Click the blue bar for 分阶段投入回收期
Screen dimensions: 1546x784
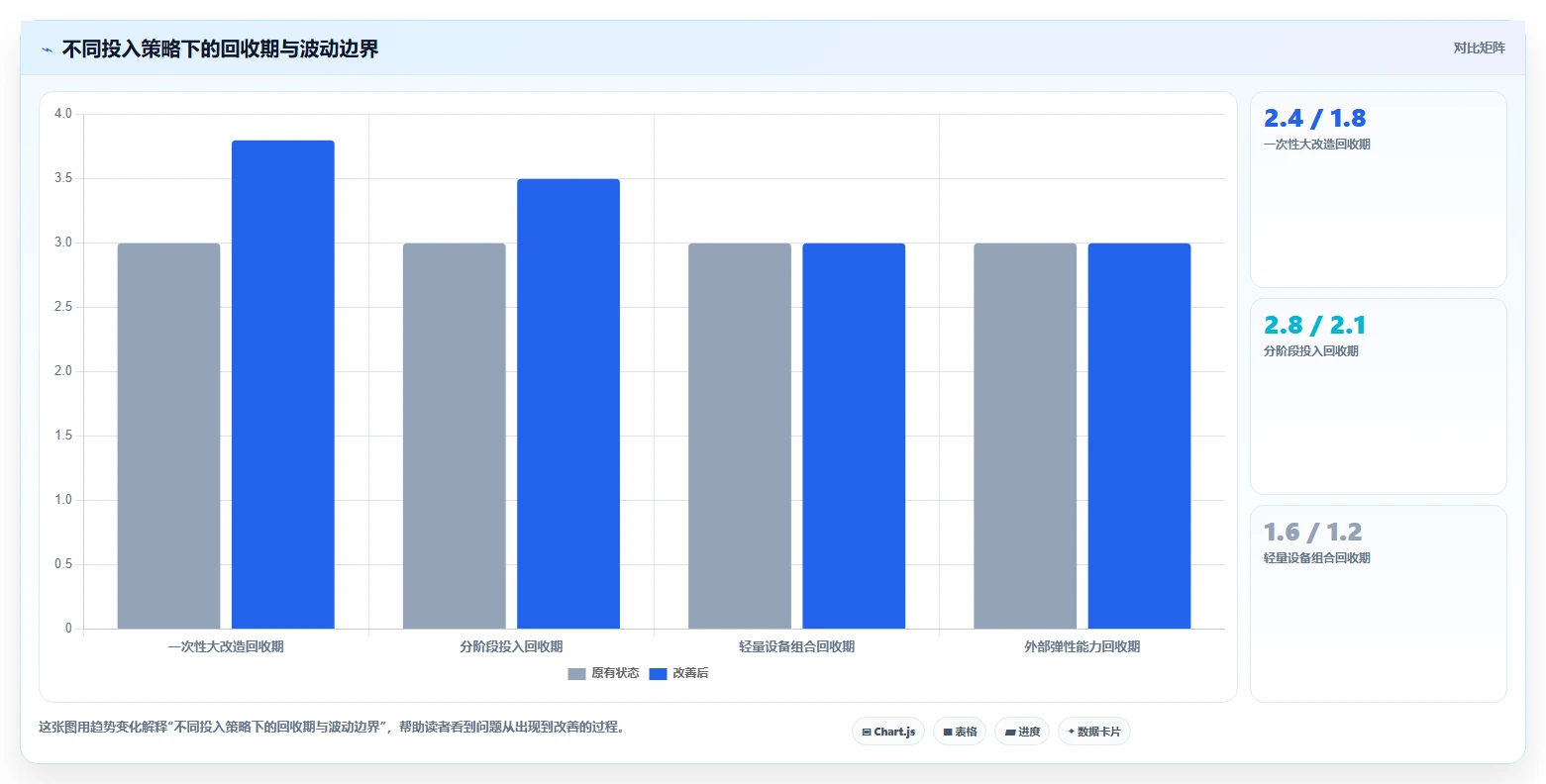tap(568, 404)
